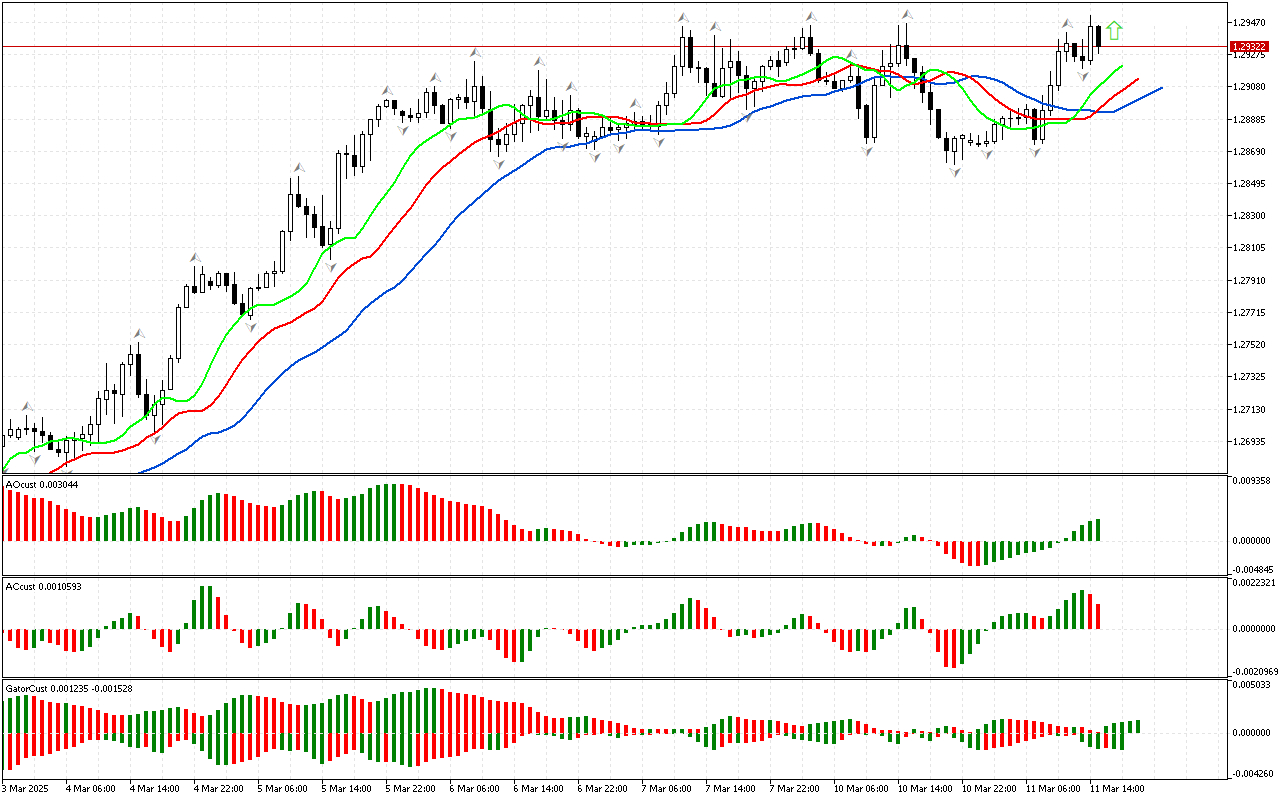Click the 1.29080 price scale label
1280x800 pixels.
(1250, 87)
